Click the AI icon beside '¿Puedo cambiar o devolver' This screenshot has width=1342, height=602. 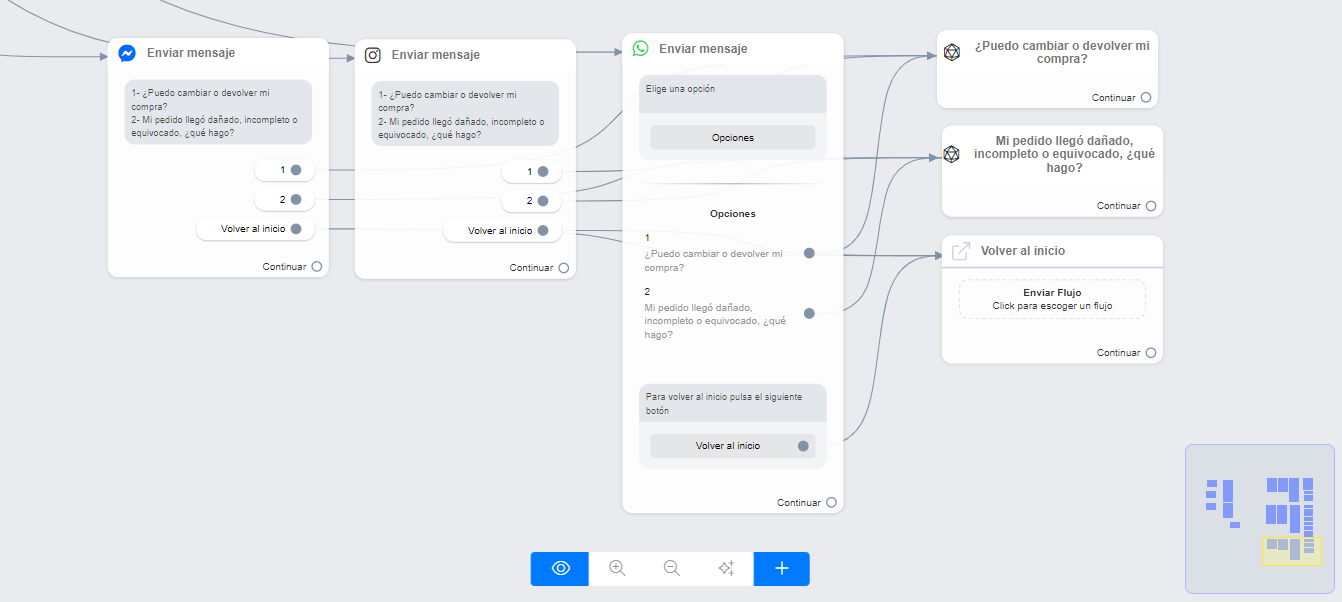[x=952, y=52]
